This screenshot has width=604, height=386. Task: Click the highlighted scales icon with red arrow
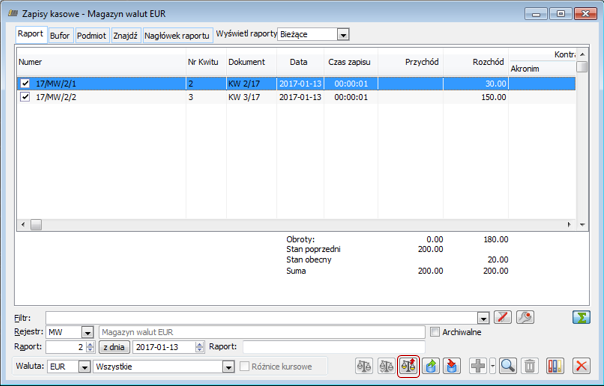[408, 366]
